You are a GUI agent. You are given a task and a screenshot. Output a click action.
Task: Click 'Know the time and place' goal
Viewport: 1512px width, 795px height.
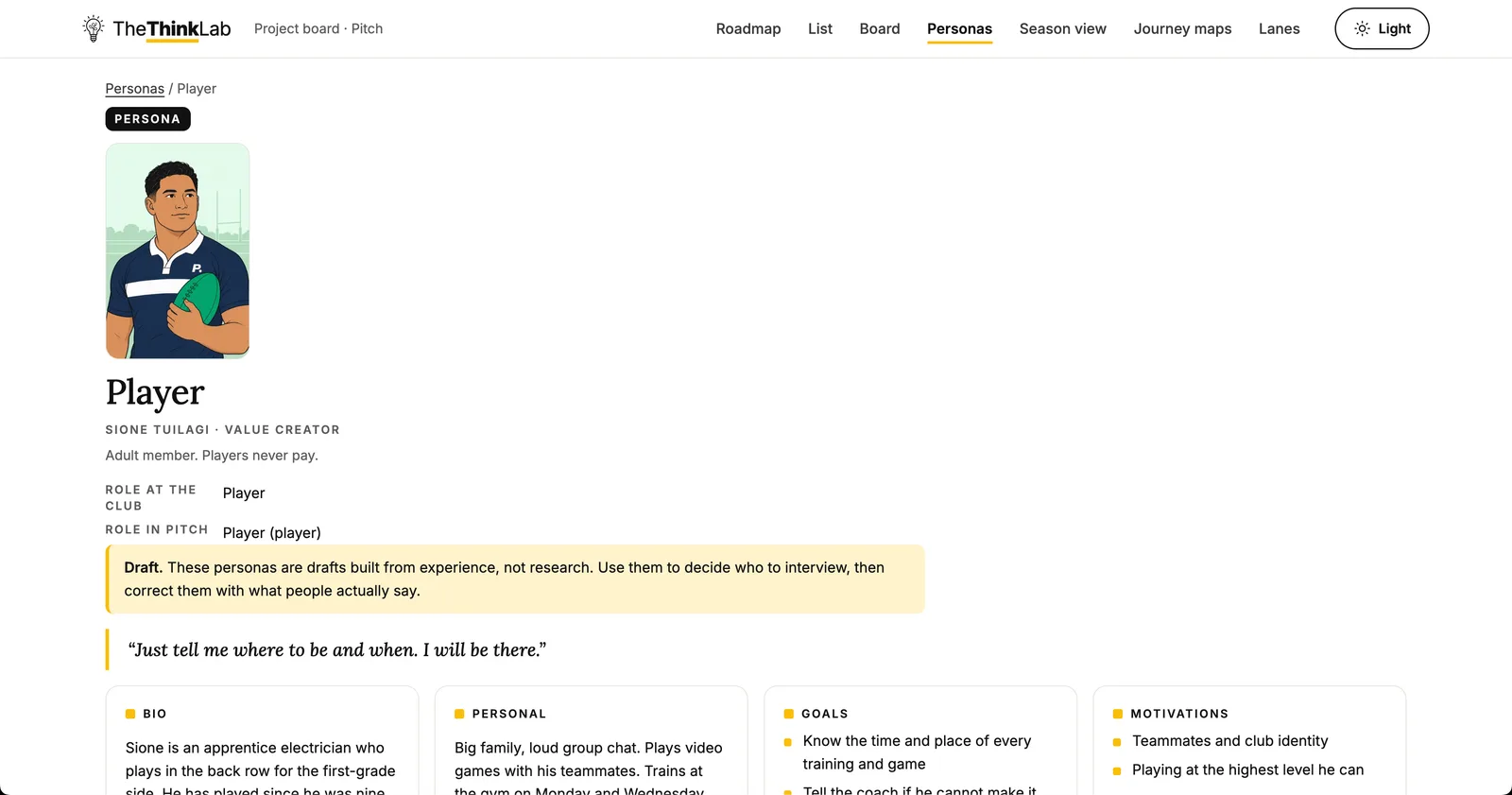(917, 752)
